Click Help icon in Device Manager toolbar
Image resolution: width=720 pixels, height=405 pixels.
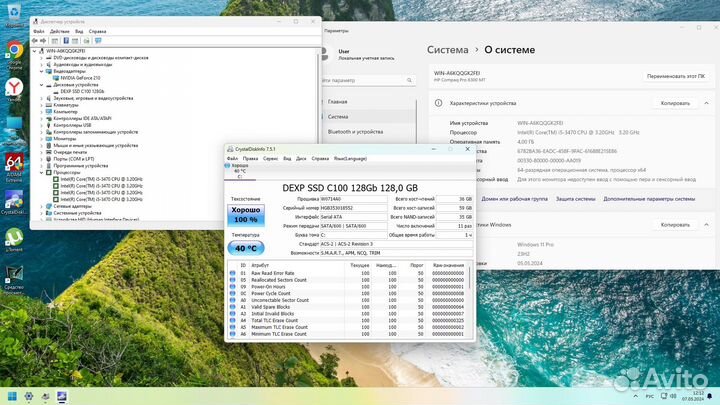click(66, 41)
